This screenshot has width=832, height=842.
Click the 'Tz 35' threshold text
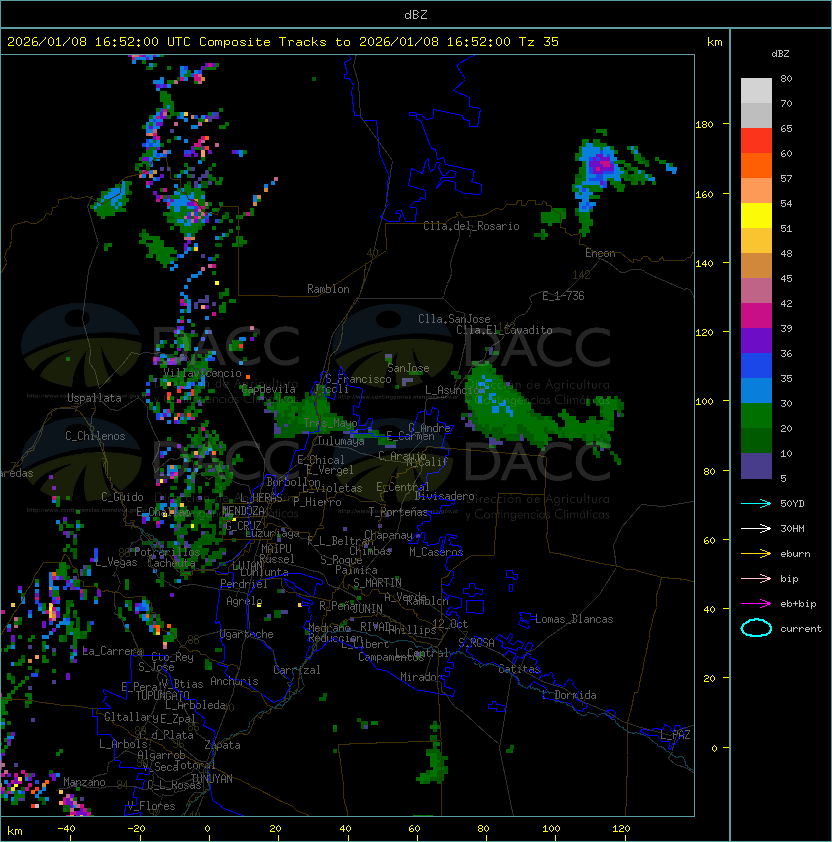539,42
